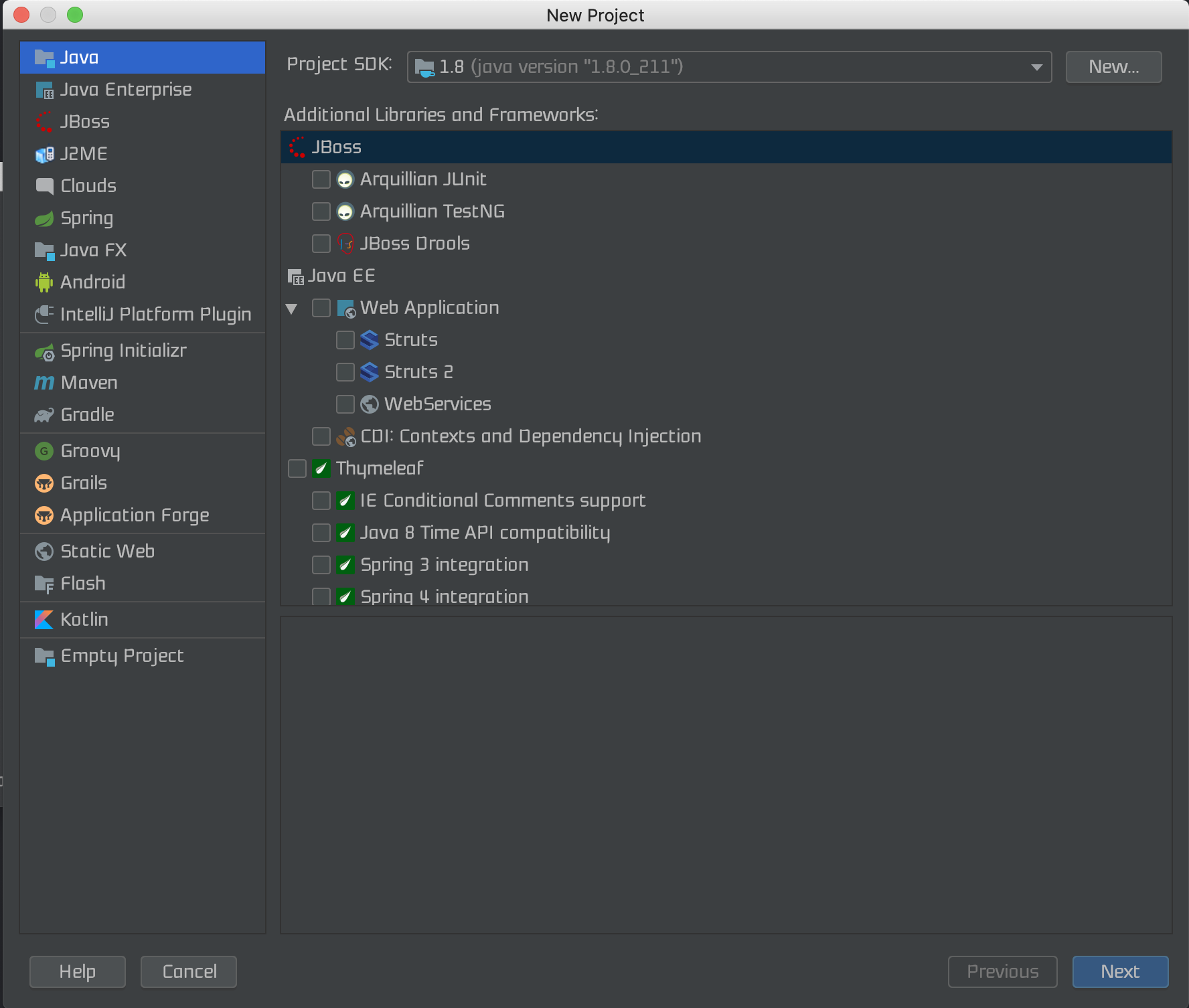The image size is (1189, 1008).
Task: Click the Help button
Action: pyautogui.click(x=78, y=972)
